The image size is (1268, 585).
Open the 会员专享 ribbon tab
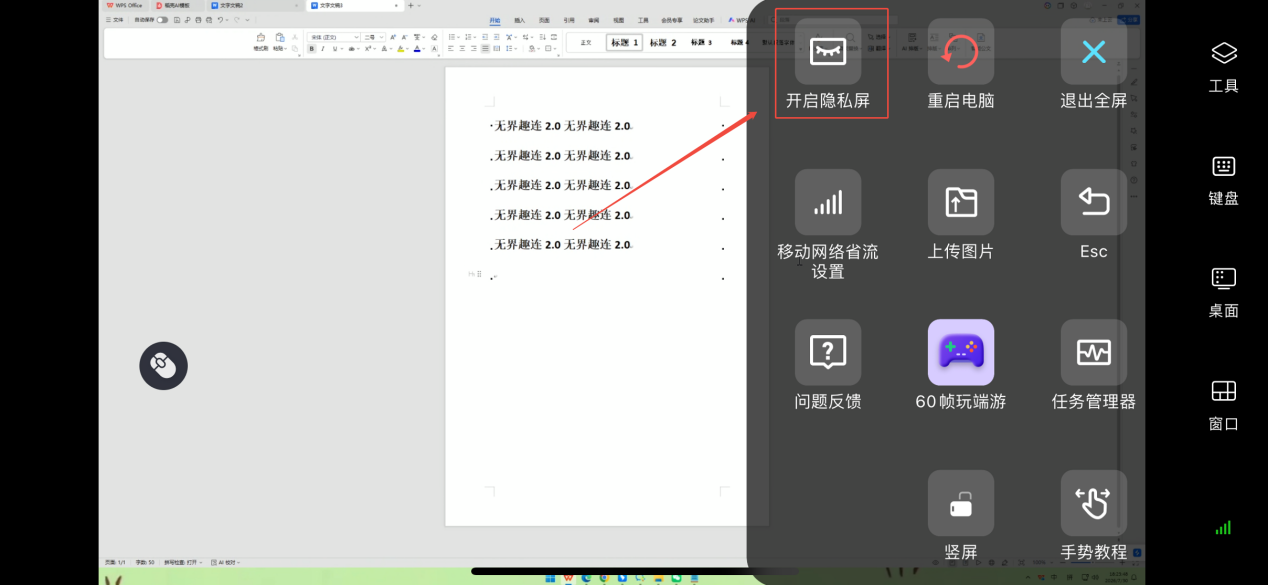click(672, 20)
